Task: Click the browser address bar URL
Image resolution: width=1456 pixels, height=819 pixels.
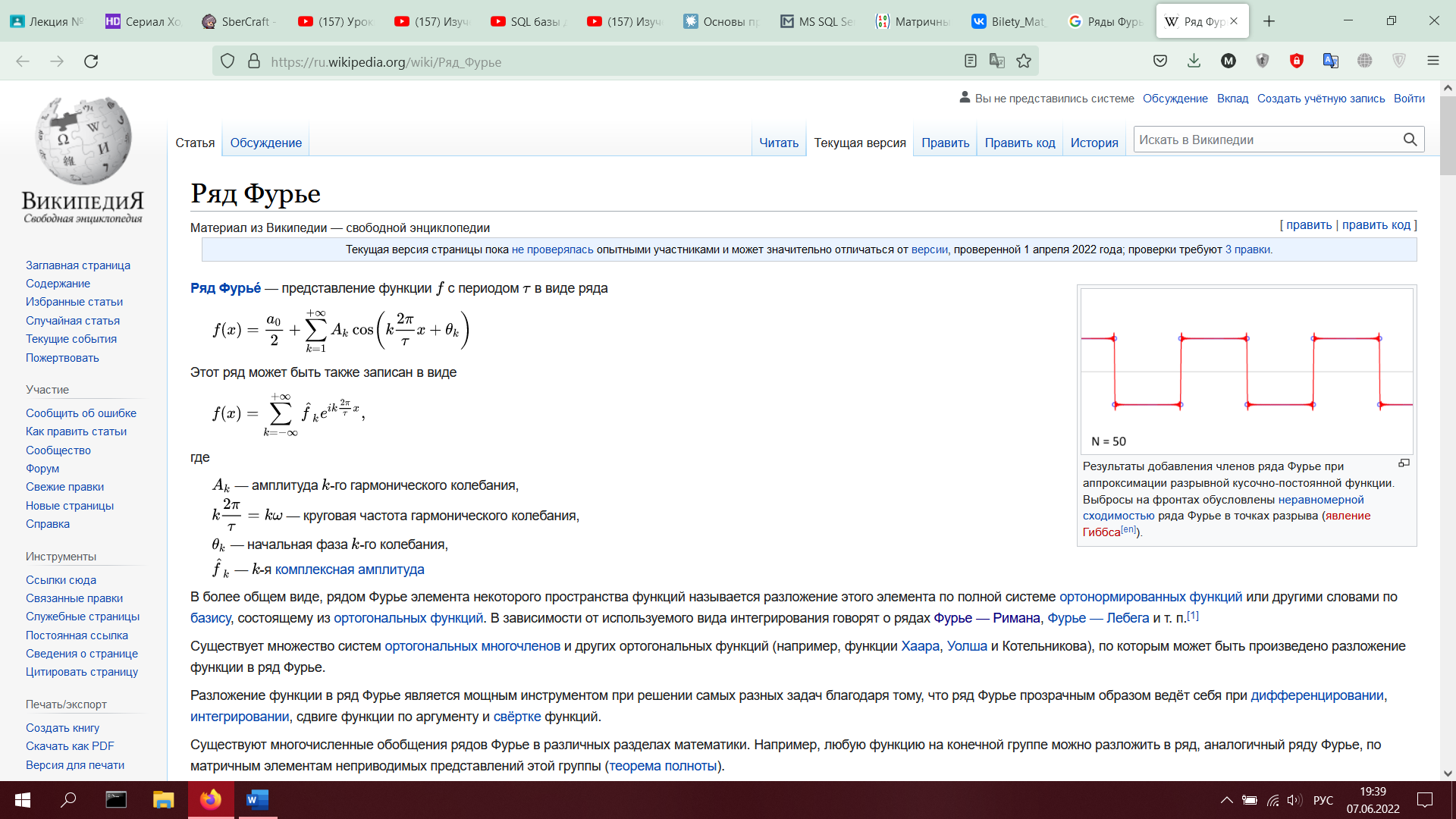Action: click(386, 62)
